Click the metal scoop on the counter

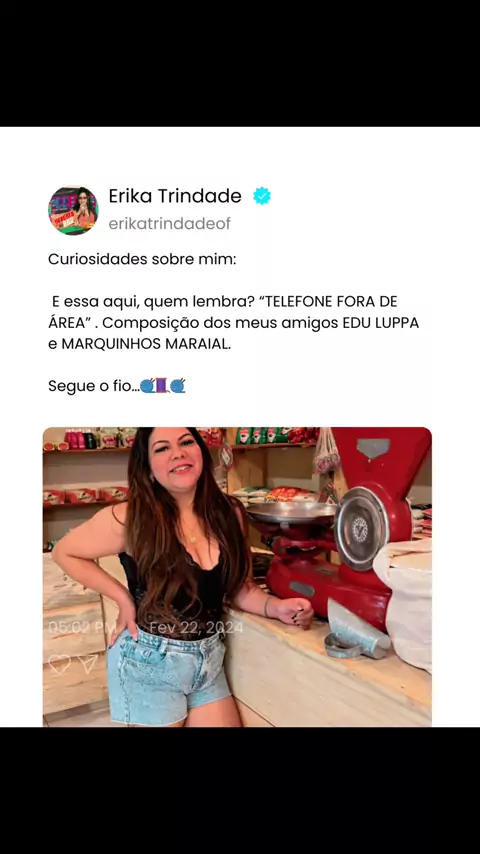pos(356,630)
